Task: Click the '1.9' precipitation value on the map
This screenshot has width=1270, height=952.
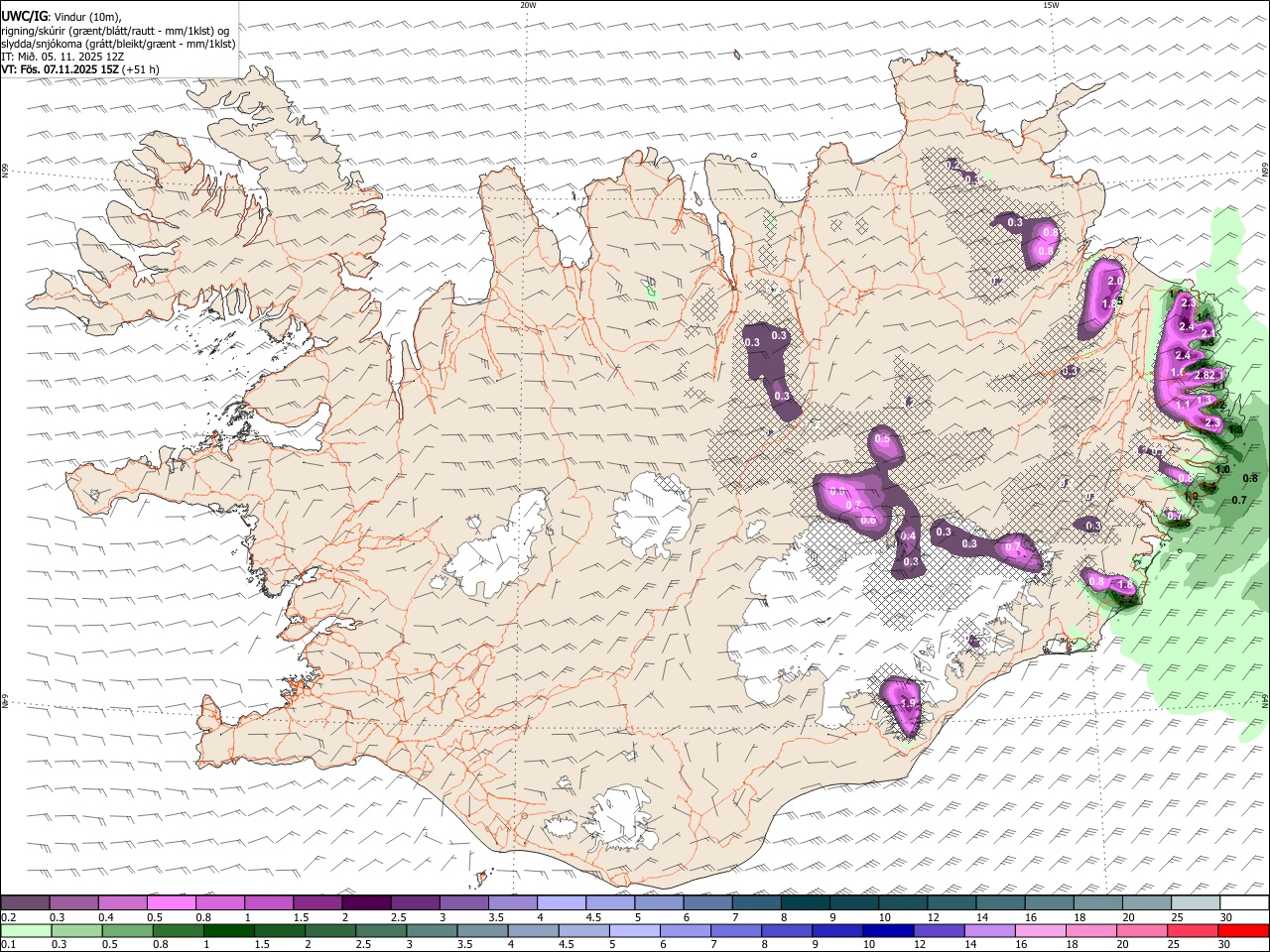Action: (907, 704)
